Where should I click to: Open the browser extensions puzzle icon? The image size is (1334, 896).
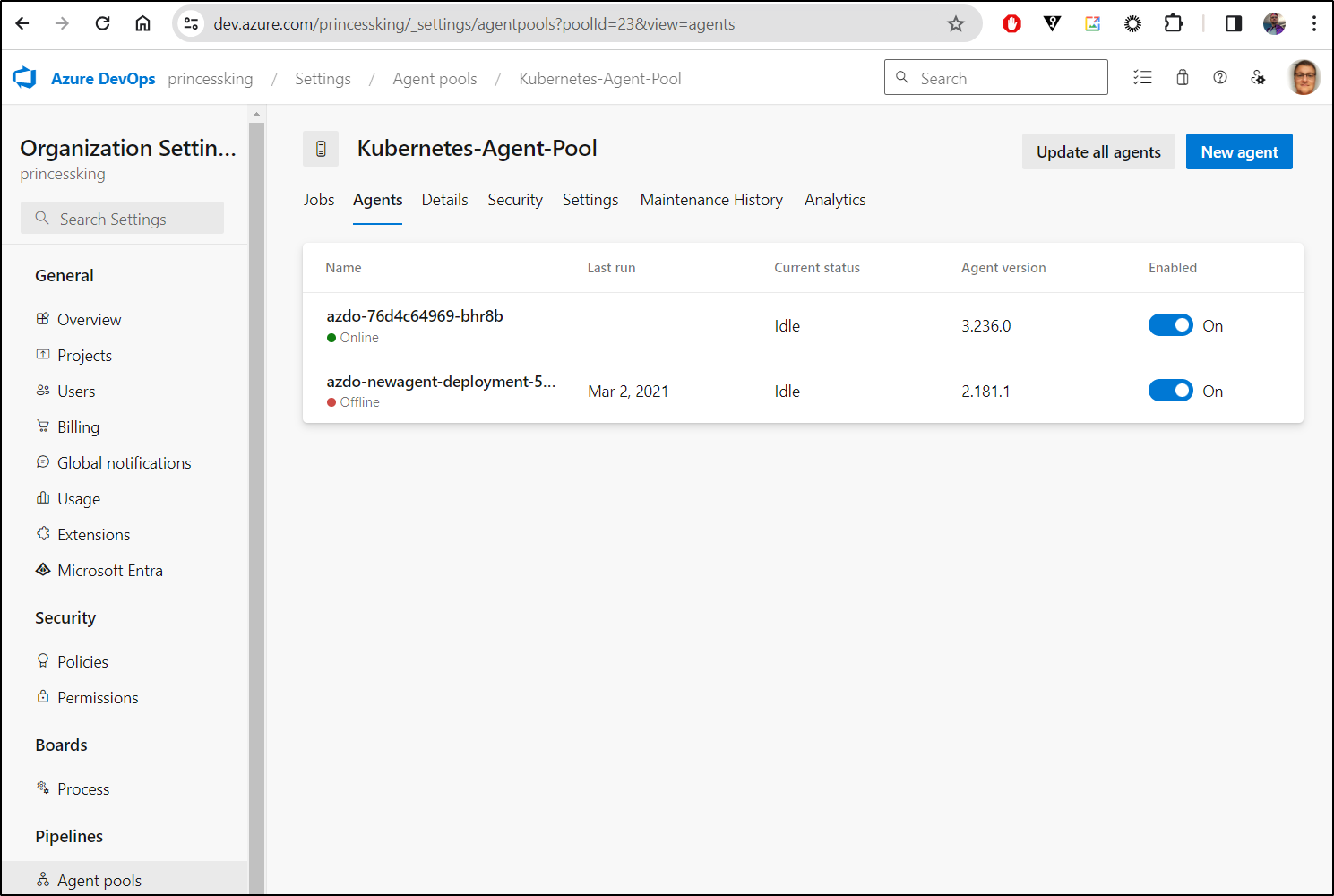click(x=1174, y=23)
